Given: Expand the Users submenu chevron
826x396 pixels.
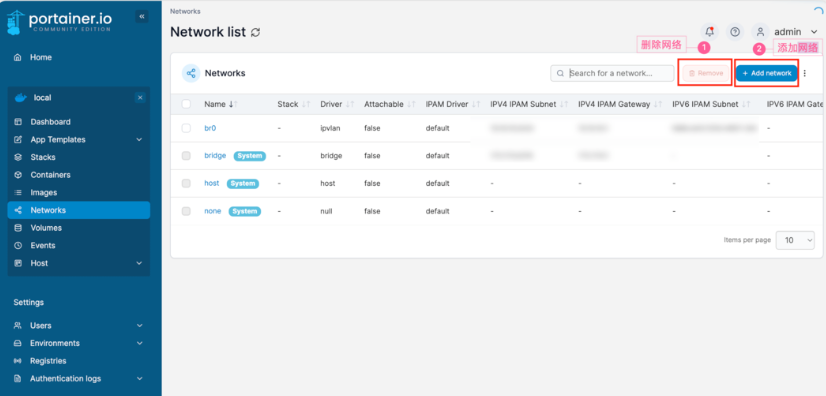Looking at the screenshot, I should [x=139, y=325].
